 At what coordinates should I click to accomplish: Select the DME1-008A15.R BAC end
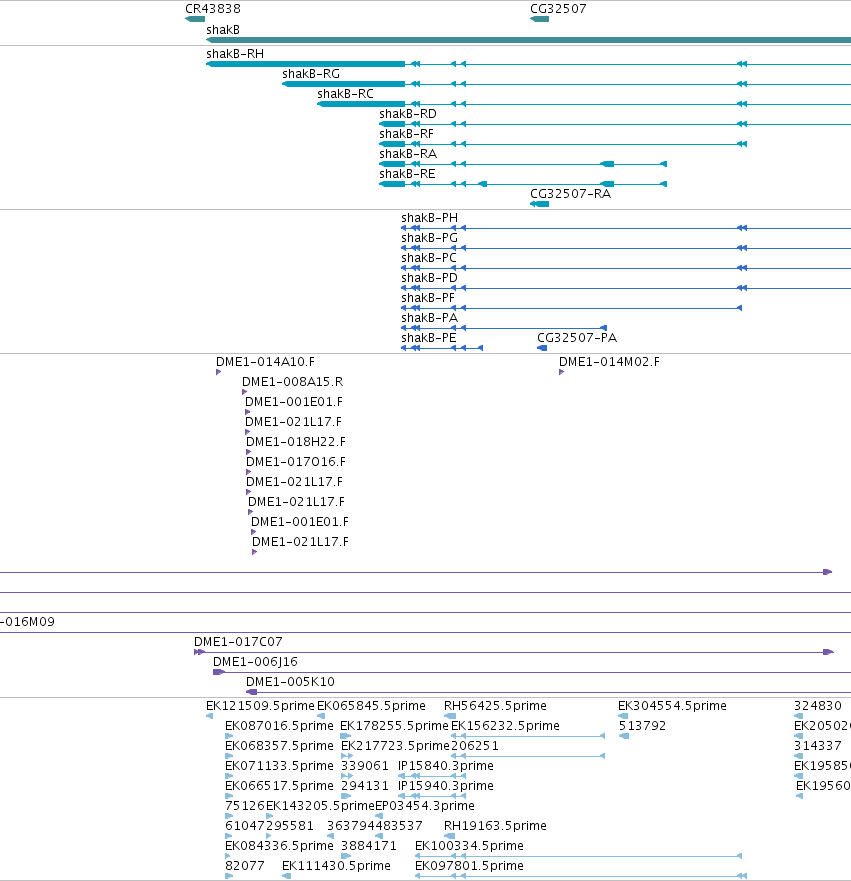[244, 392]
